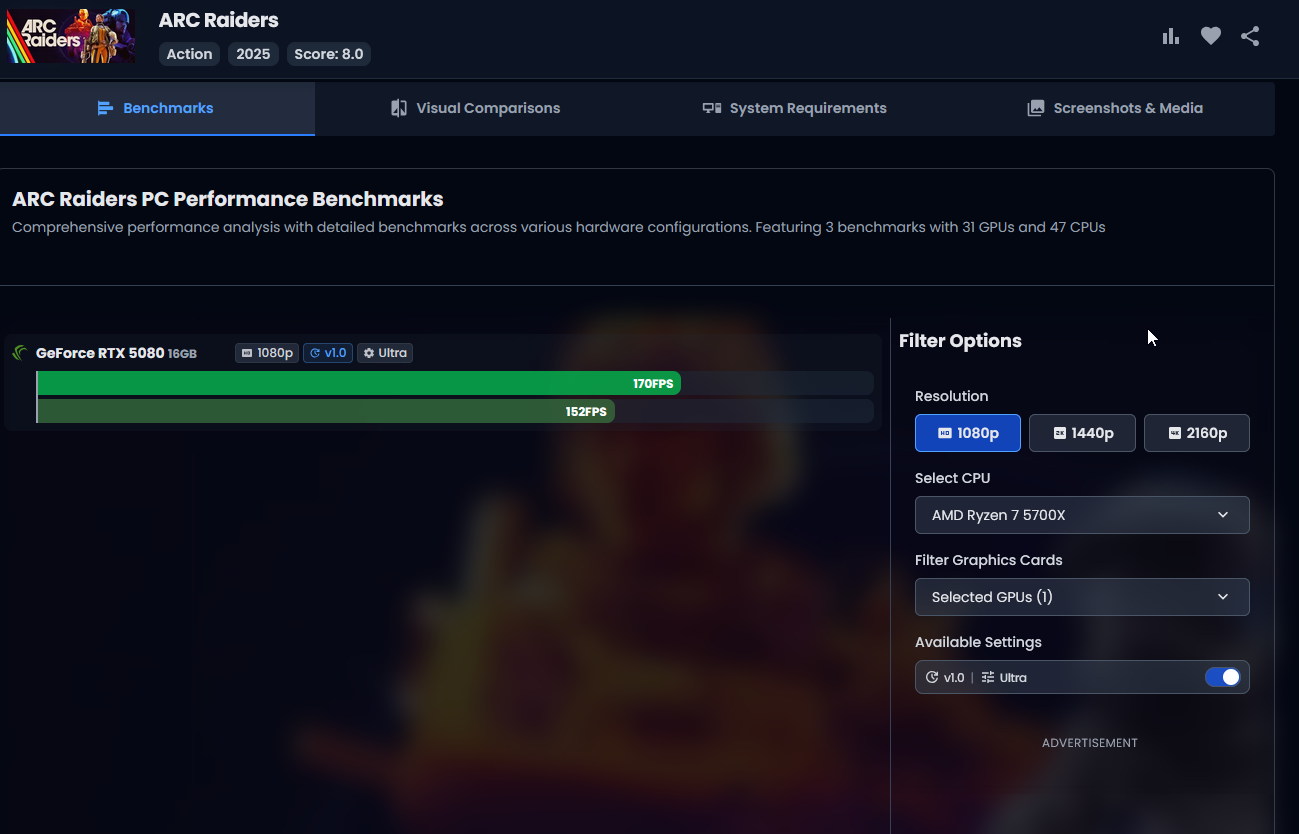The height and width of the screenshot is (834, 1299).
Task: Click the Benchmarks tab icon
Action: point(105,108)
